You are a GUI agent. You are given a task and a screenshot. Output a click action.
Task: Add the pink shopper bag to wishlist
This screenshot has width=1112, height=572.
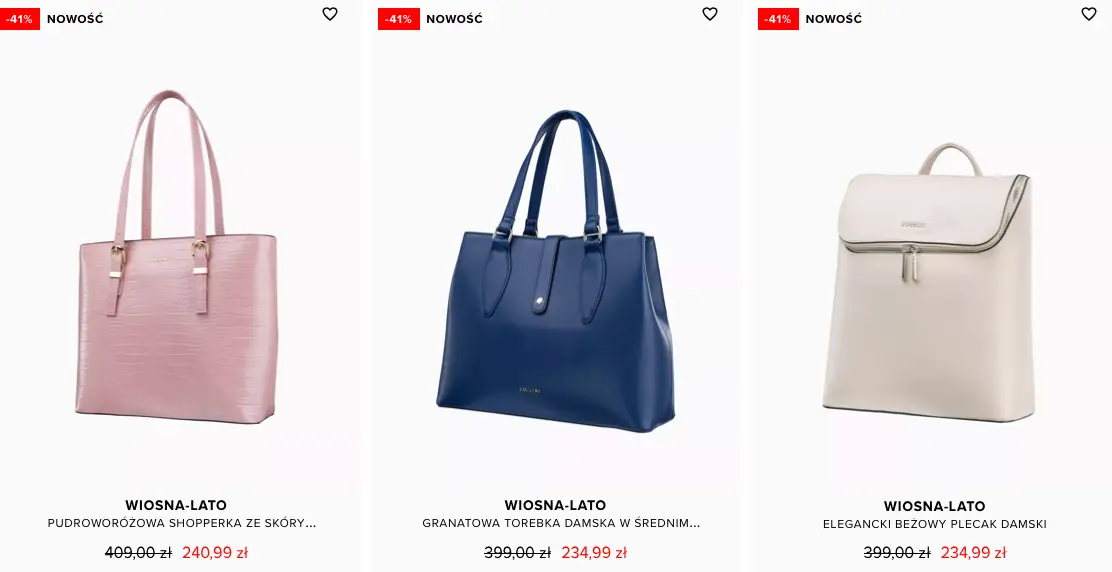pos(330,14)
